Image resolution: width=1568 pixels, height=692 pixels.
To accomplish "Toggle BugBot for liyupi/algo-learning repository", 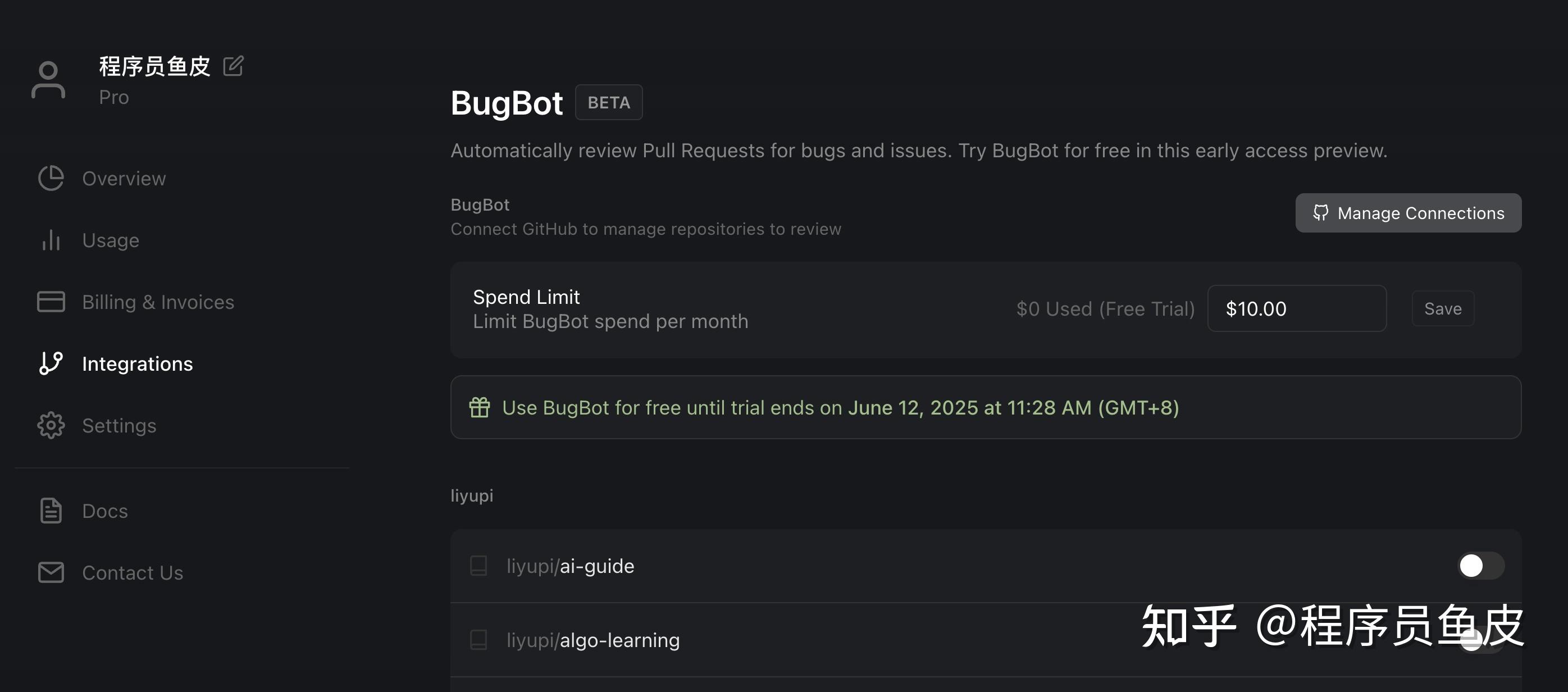I will (x=1480, y=640).
